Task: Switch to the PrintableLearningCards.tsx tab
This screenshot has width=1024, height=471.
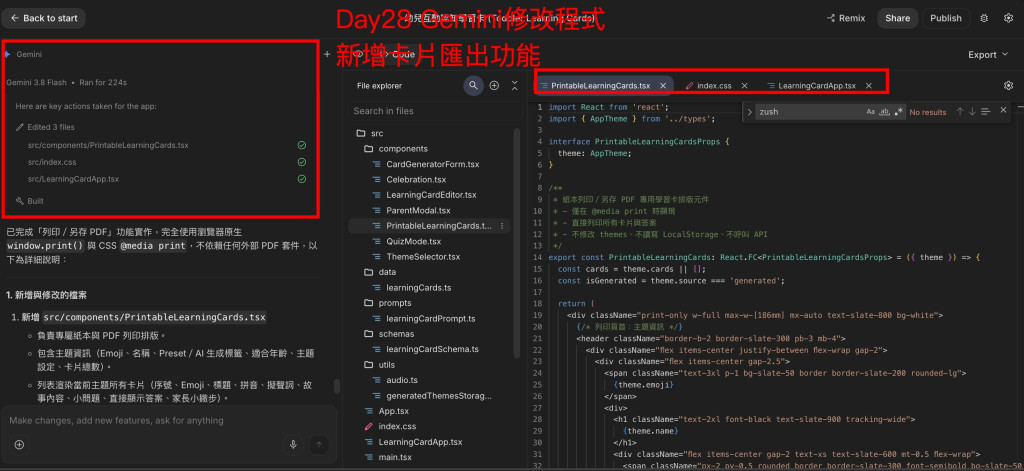Action: [601, 86]
